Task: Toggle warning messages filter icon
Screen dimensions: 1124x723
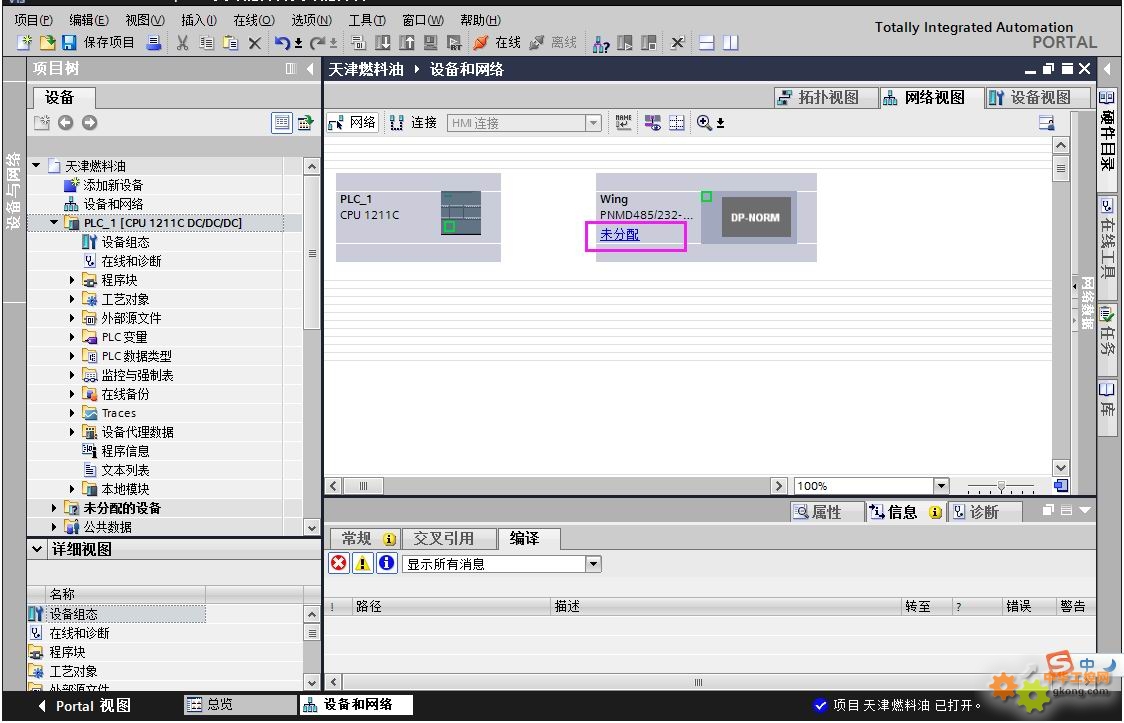Action: coord(363,563)
